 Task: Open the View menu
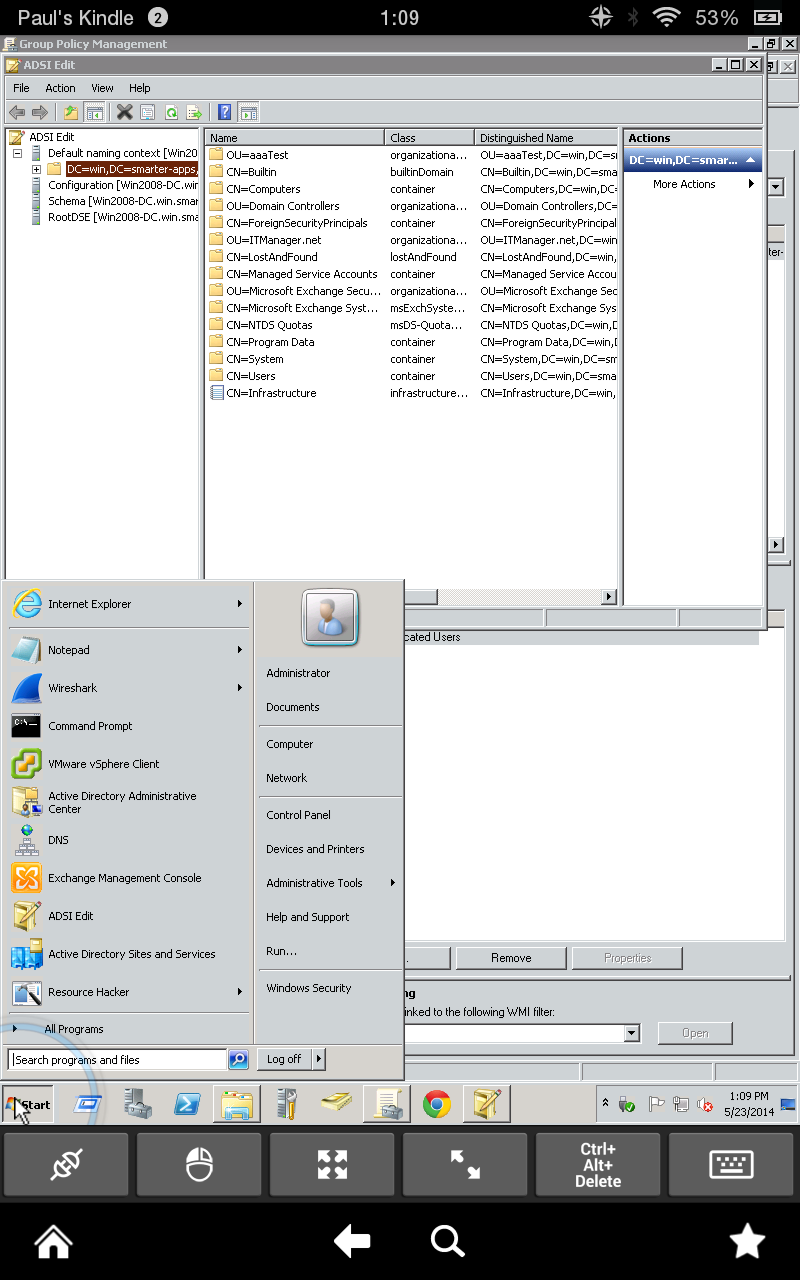click(103, 88)
